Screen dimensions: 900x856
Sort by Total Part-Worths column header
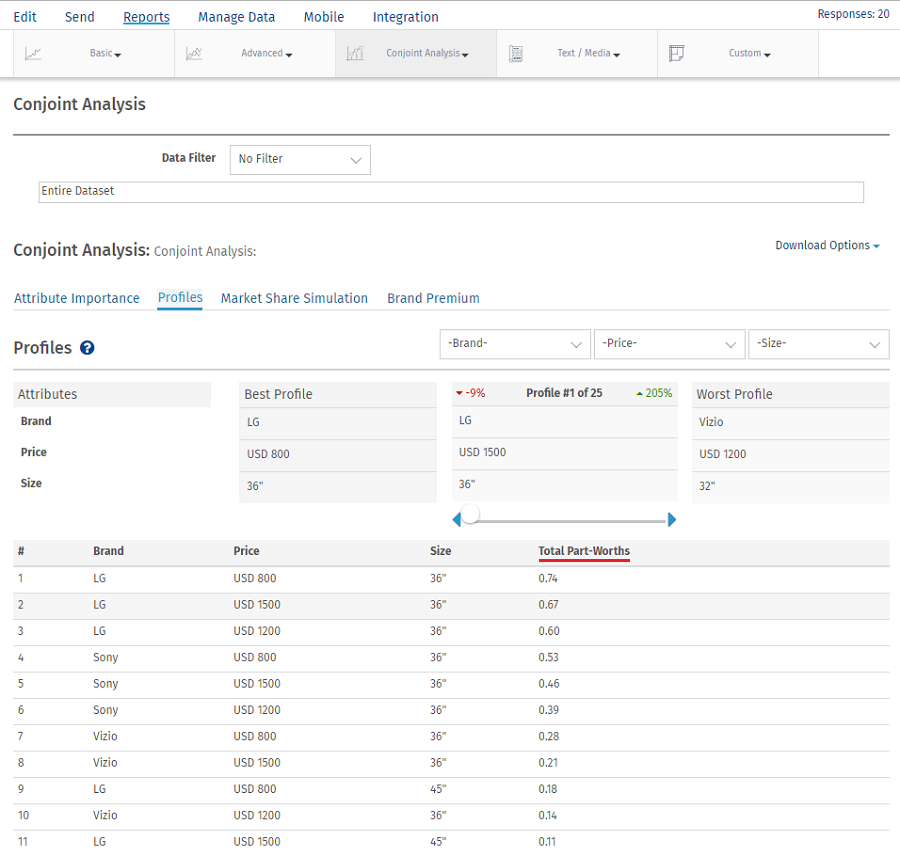point(584,551)
